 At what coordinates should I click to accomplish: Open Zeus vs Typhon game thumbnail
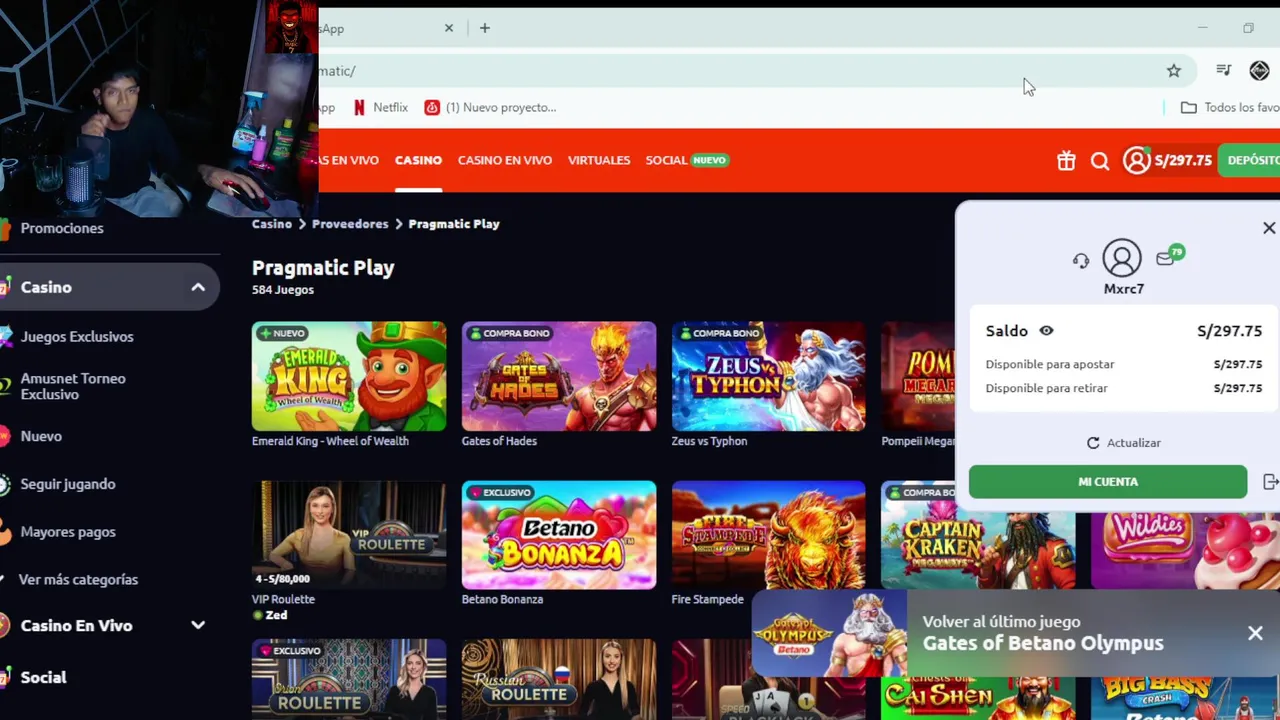(769, 376)
